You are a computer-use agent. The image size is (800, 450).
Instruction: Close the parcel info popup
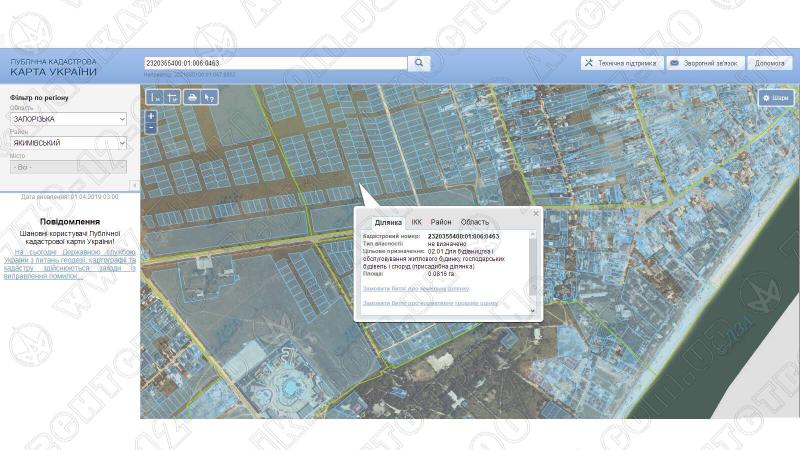[536, 213]
